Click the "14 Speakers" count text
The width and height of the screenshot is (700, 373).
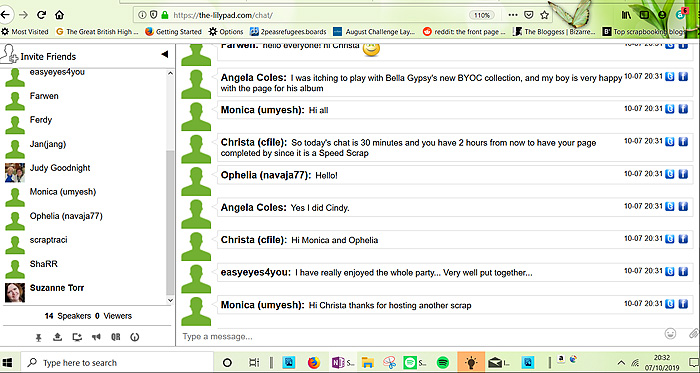(x=67, y=316)
